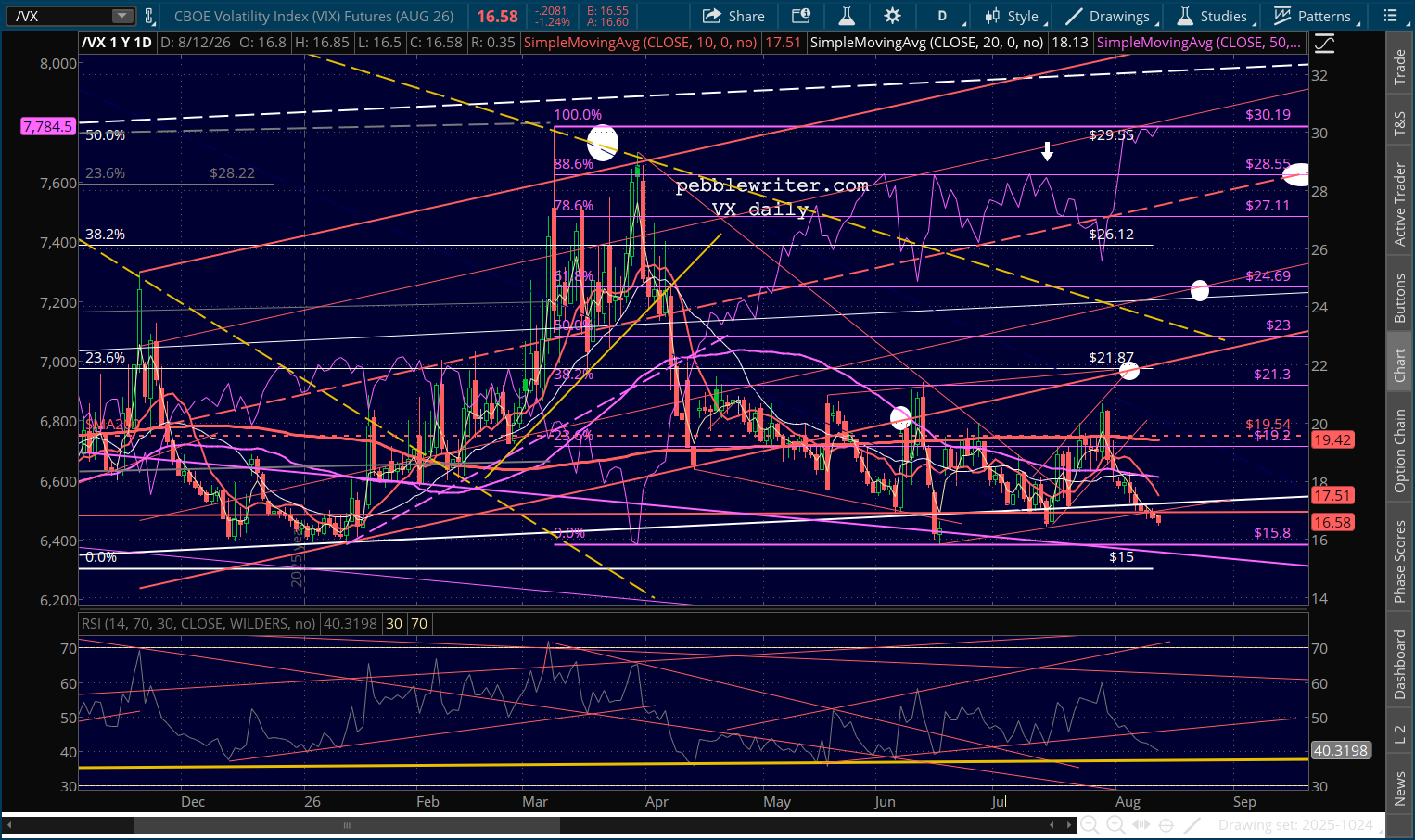
Task: Click the Share button
Action: click(733, 16)
